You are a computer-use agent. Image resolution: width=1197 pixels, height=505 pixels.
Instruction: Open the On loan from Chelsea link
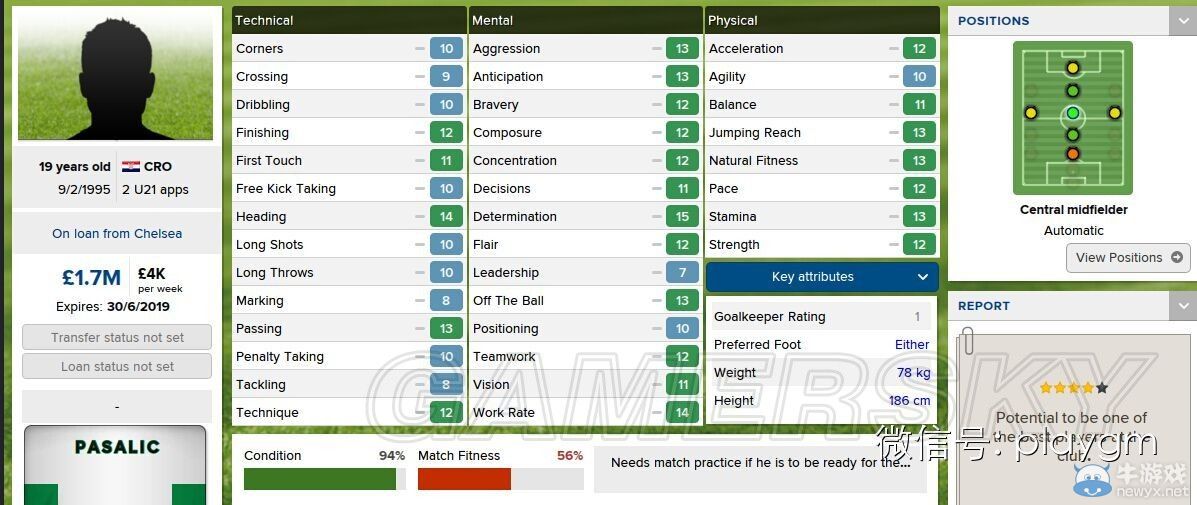tap(117, 233)
